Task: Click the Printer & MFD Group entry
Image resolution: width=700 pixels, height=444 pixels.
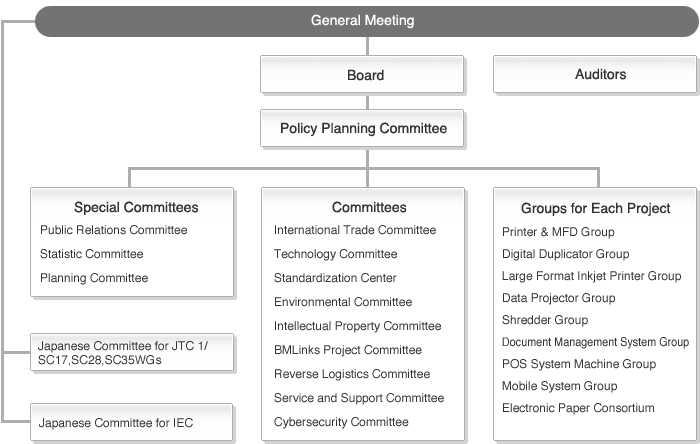Action: [558, 232]
